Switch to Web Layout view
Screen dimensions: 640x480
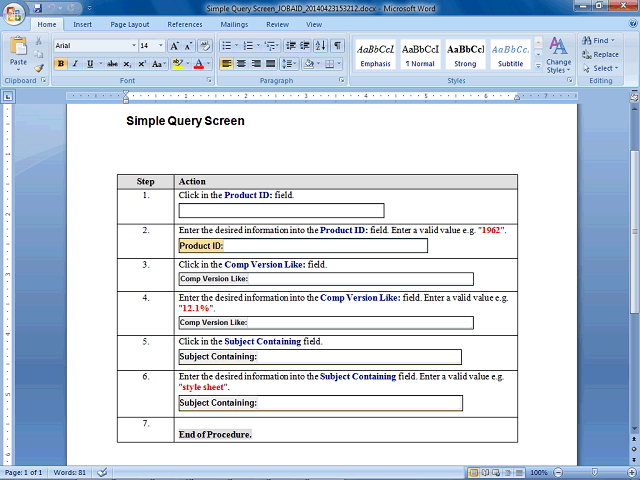tap(496, 473)
